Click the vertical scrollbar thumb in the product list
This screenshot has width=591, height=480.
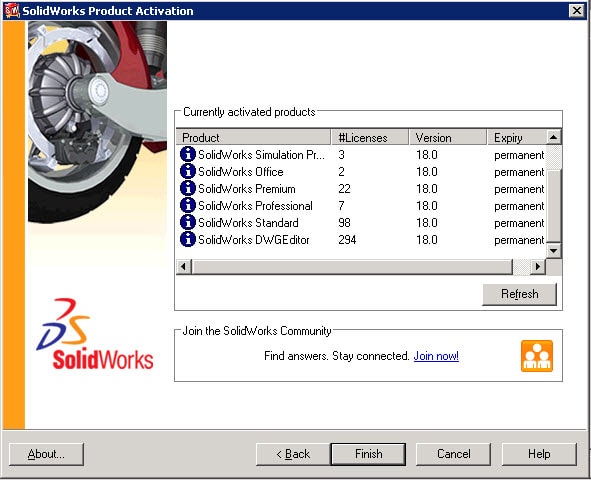pos(553,205)
